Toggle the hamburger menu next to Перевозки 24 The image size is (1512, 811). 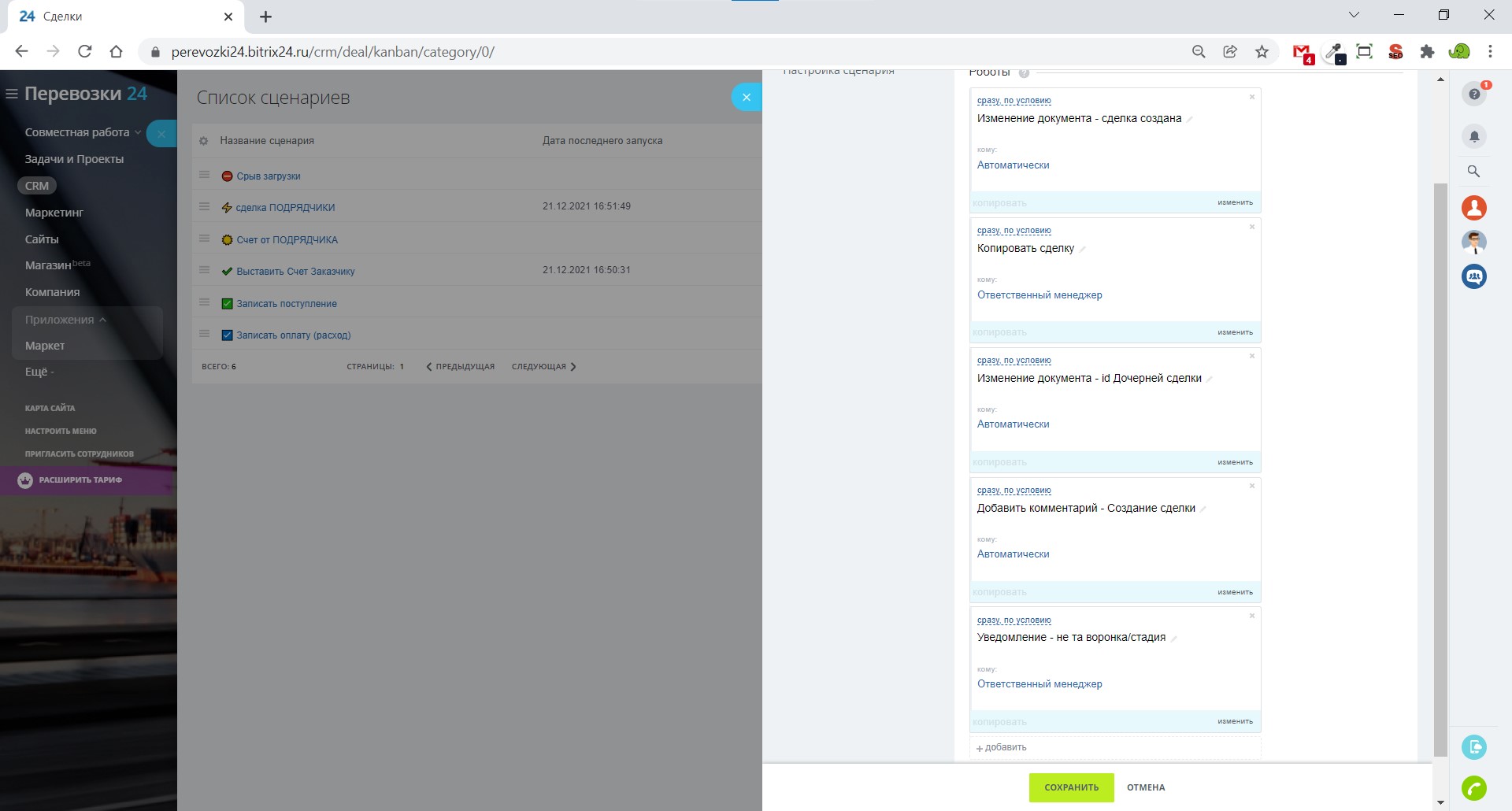pos(12,94)
